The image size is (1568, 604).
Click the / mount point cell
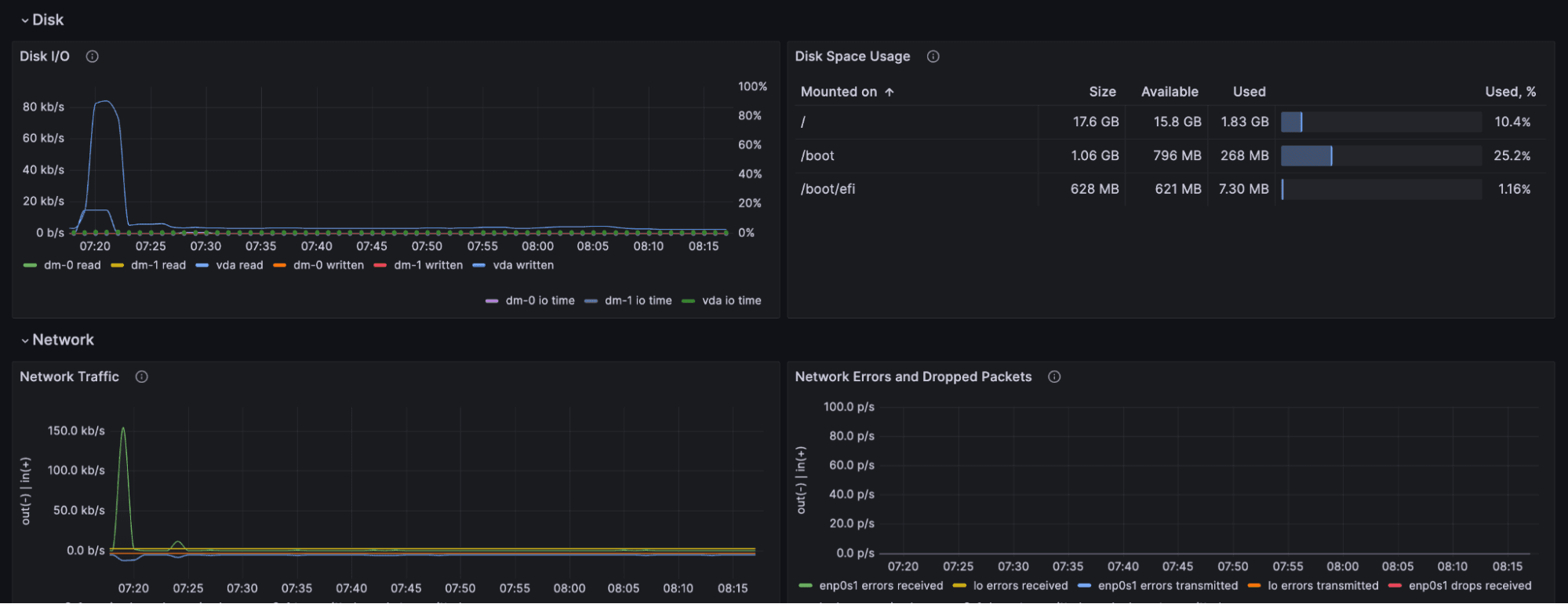tap(916, 122)
